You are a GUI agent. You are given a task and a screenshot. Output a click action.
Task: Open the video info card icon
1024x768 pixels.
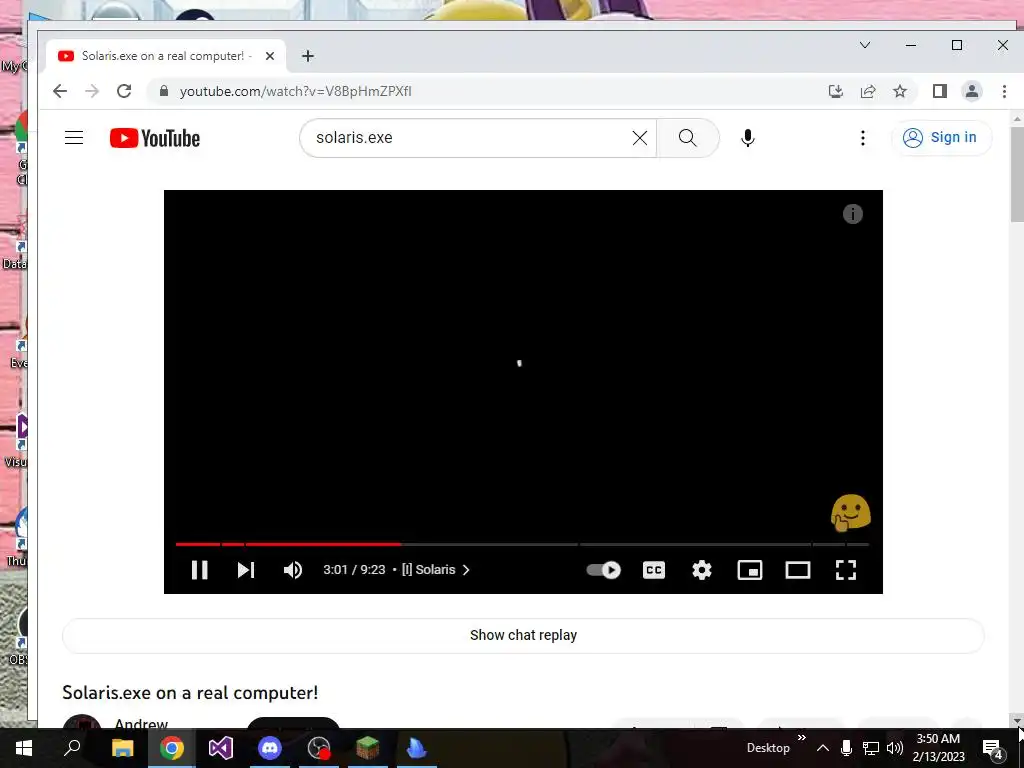tap(852, 214)
